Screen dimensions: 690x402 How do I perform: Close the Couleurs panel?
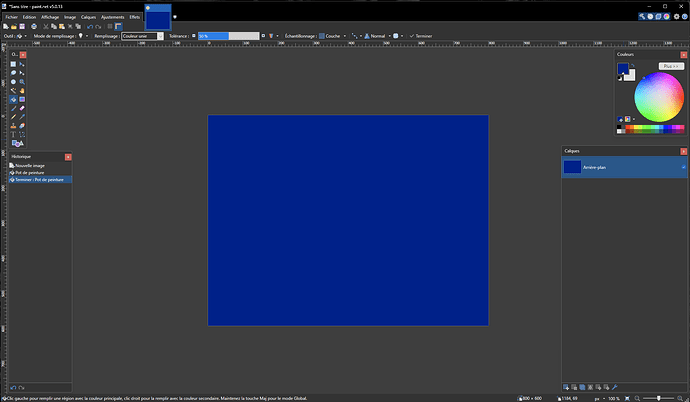coord(683,55)
